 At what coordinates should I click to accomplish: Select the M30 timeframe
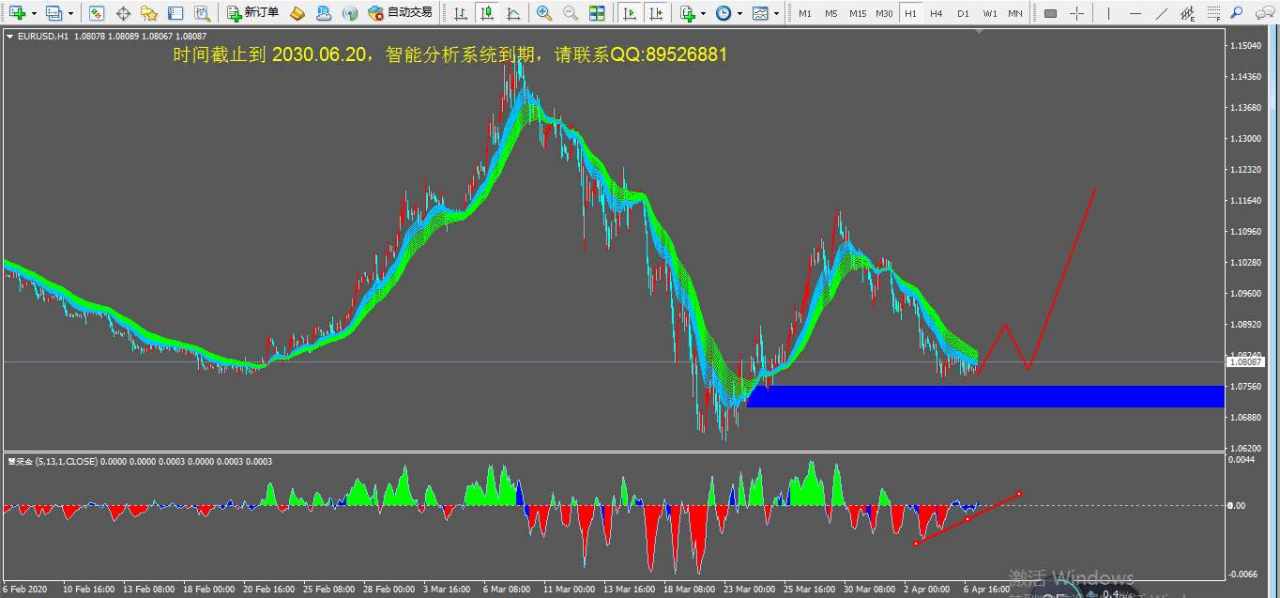click(884, 13)
